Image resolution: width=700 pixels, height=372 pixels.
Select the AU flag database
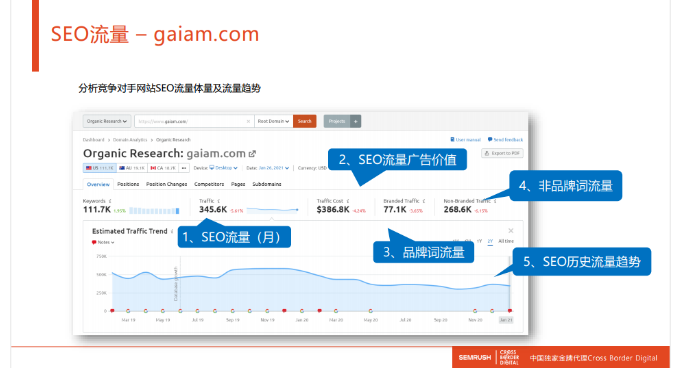tap(132, 168)
